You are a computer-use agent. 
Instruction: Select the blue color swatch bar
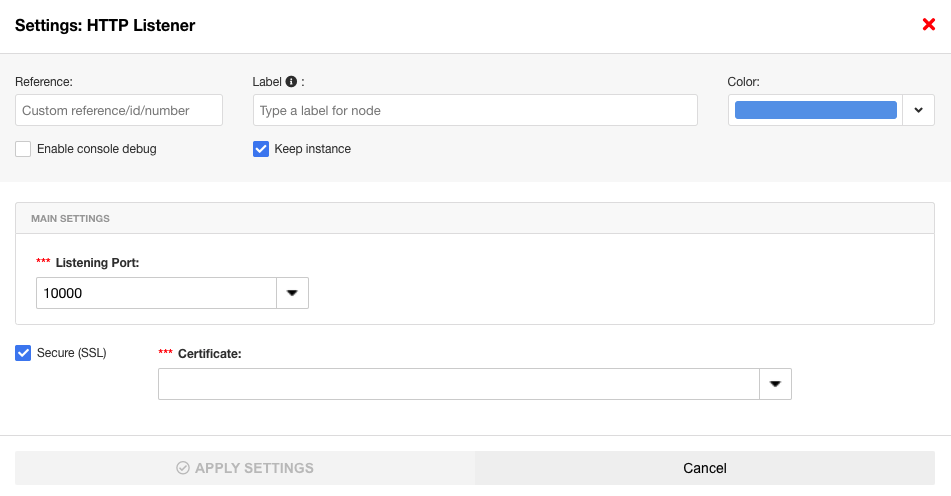coord(815,110)
